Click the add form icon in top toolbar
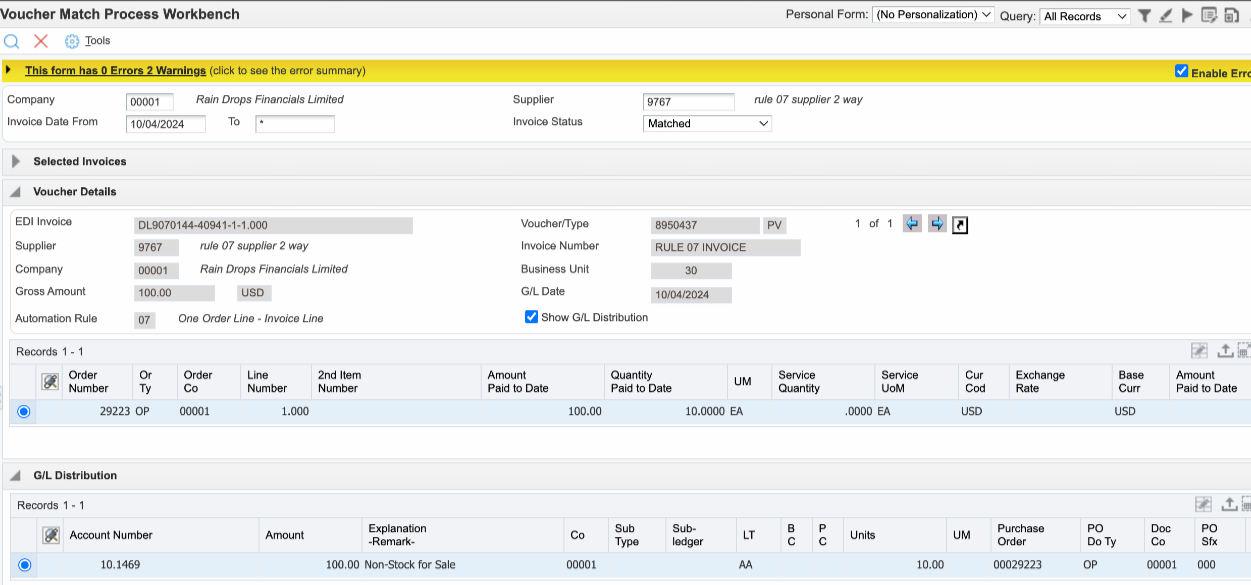This screenshot has height=585, width=1251. (1230, 15)
